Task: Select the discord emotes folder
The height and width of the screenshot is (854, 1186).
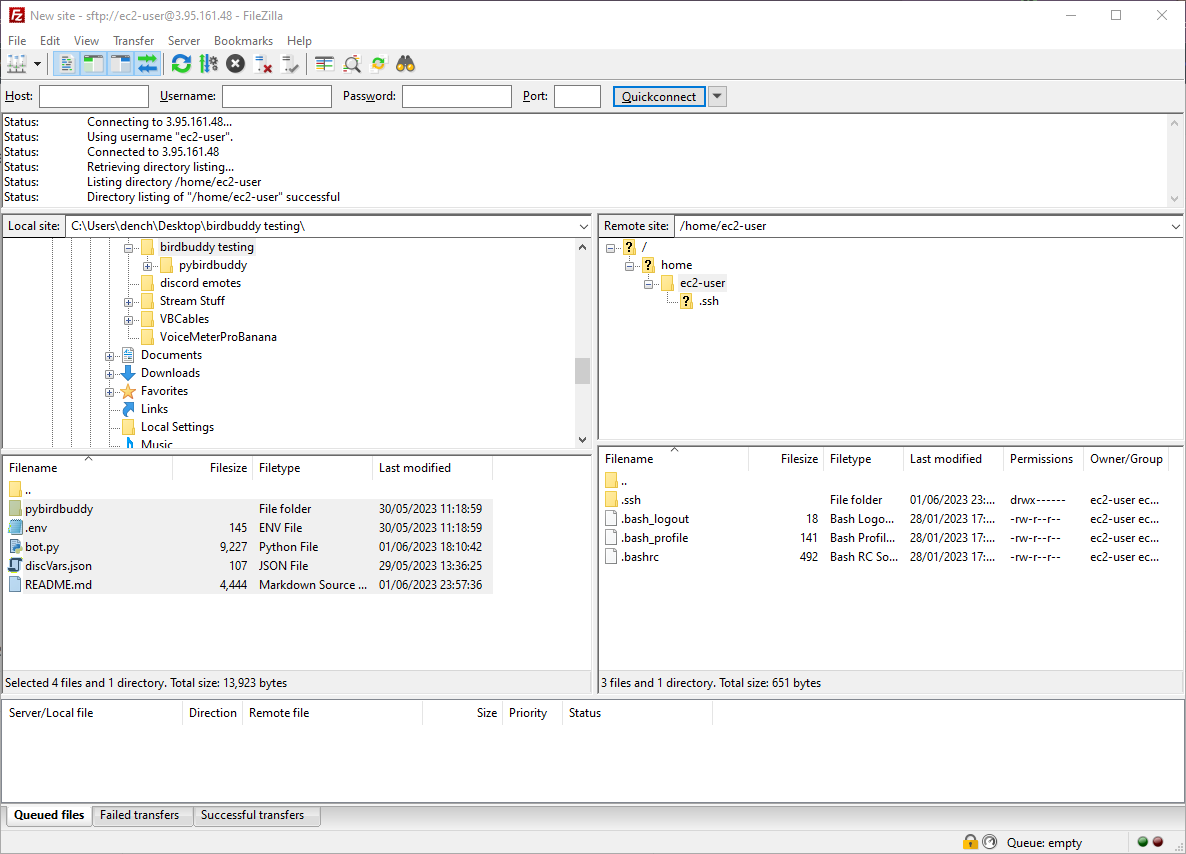Action: coord(200,283)
